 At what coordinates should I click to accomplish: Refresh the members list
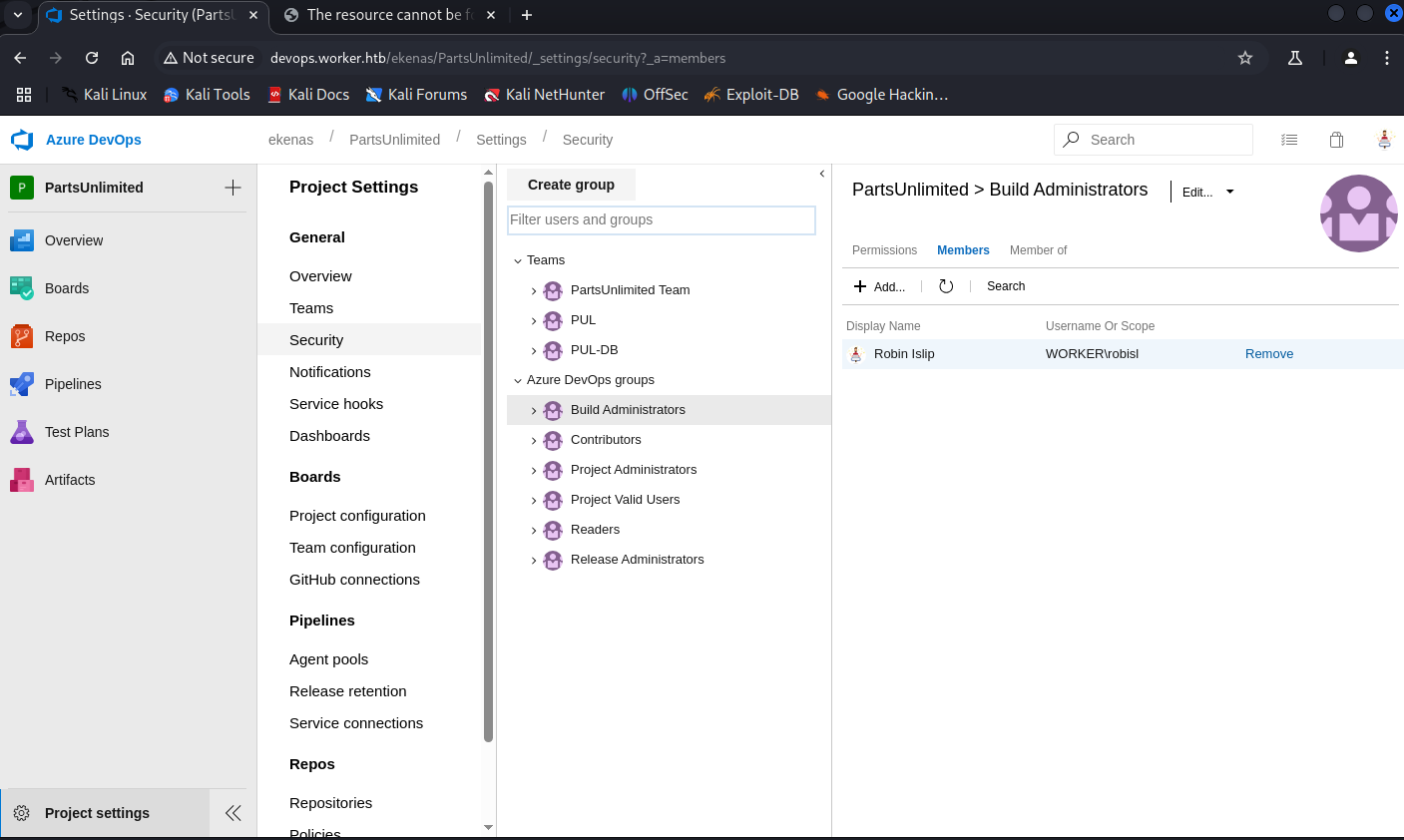(946, 286)
